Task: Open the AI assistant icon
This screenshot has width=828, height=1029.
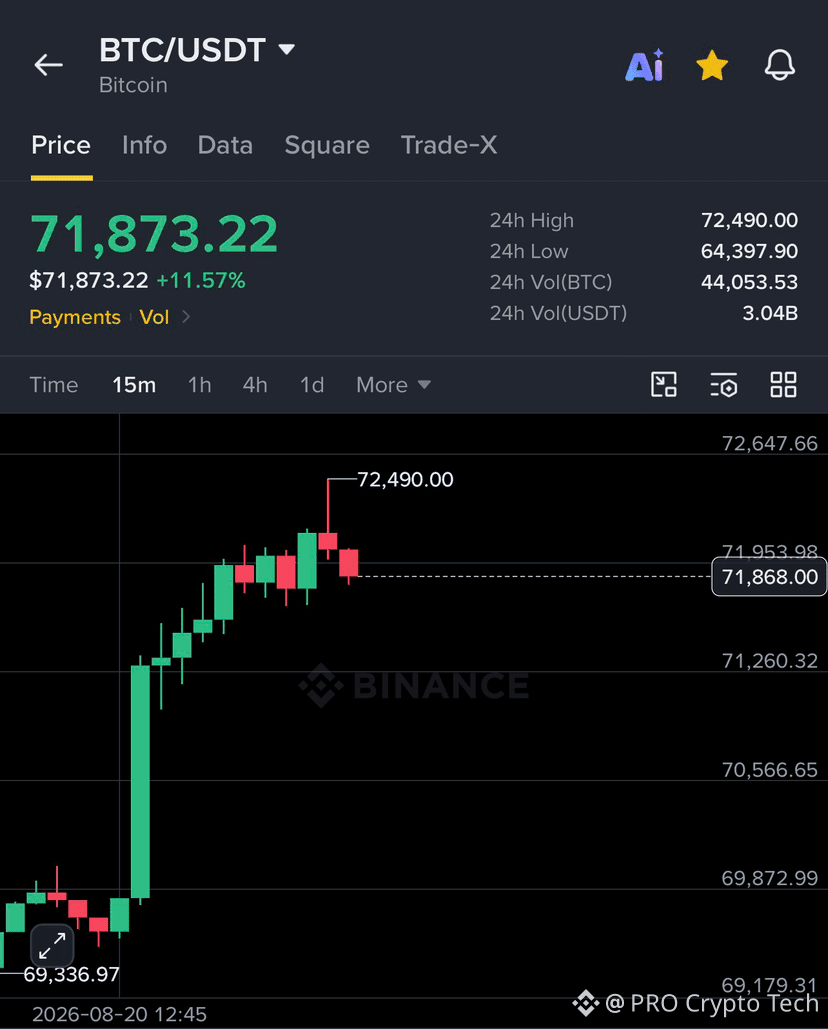Action: (644, 65)
